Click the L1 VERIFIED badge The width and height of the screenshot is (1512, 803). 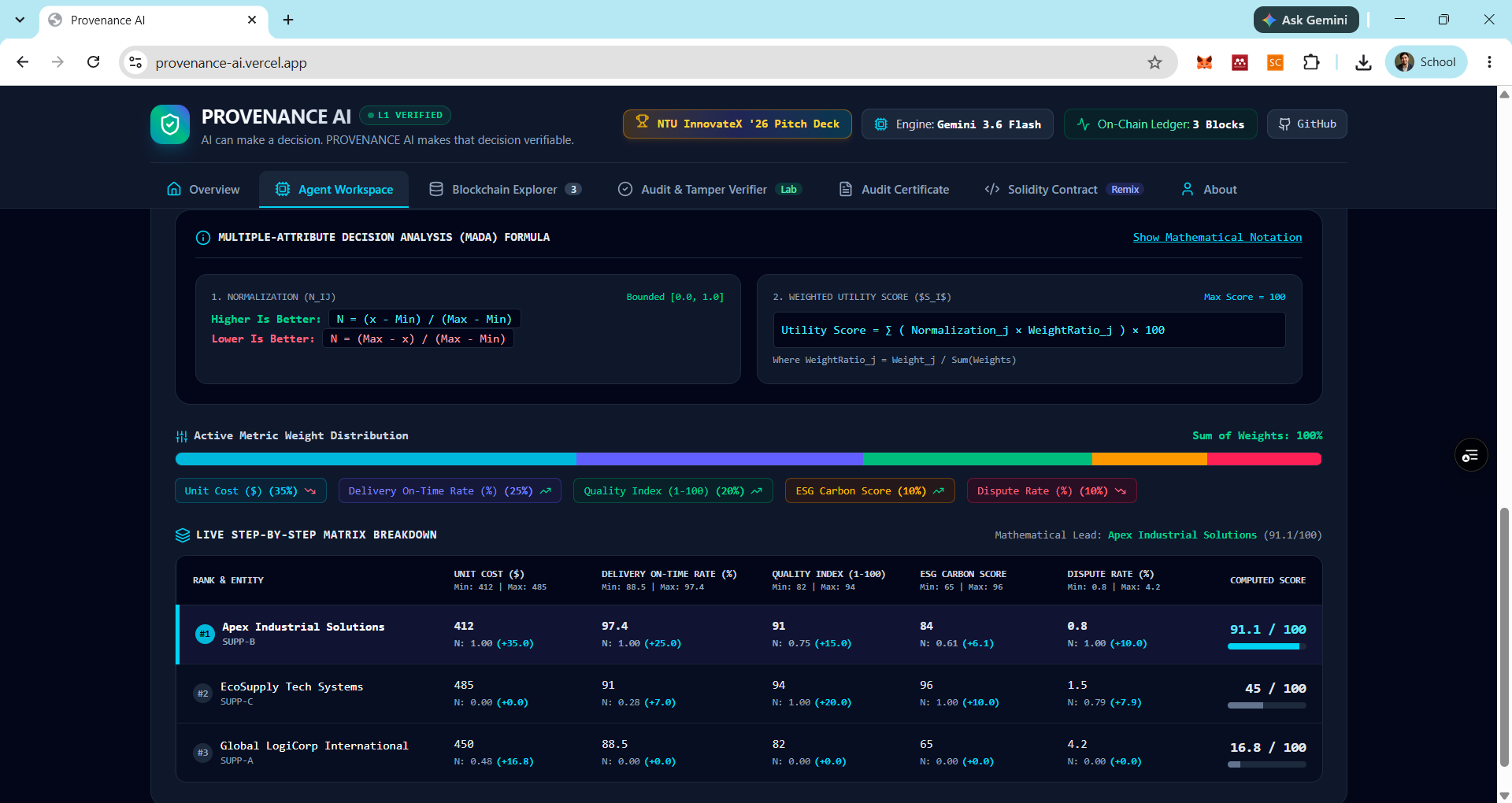406,116
